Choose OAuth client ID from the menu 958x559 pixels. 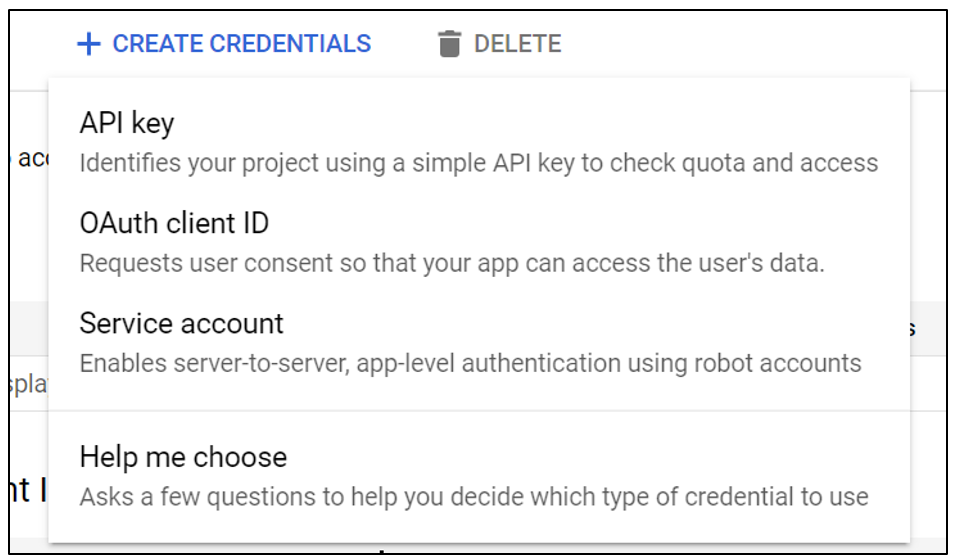[174, 223]
